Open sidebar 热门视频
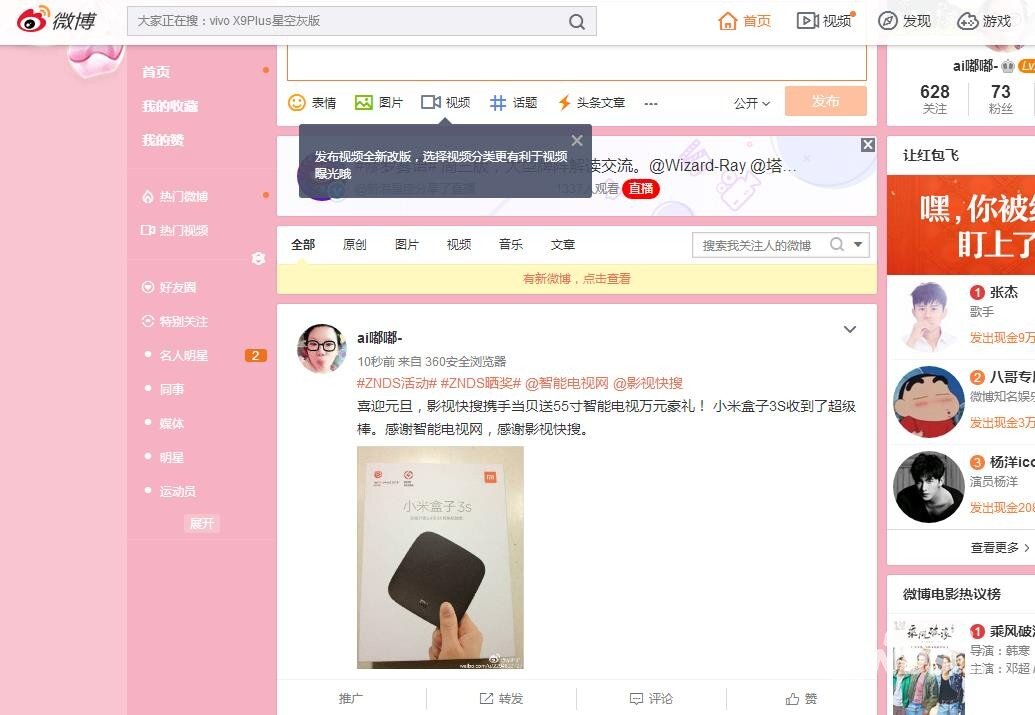The image size is (1035, 715). (x=175, y=230)
